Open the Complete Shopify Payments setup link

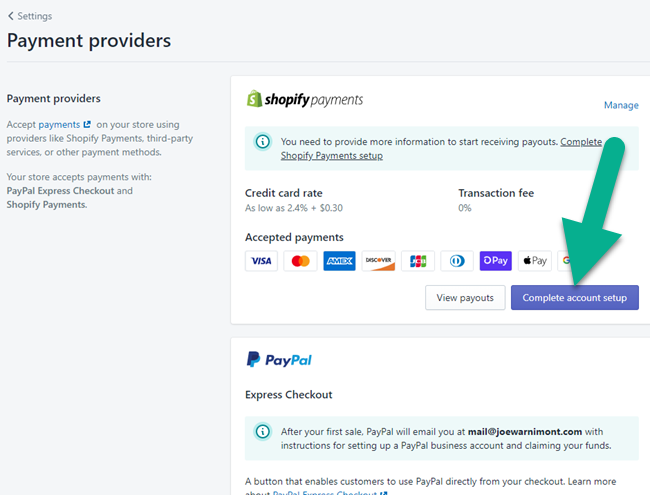331,155
